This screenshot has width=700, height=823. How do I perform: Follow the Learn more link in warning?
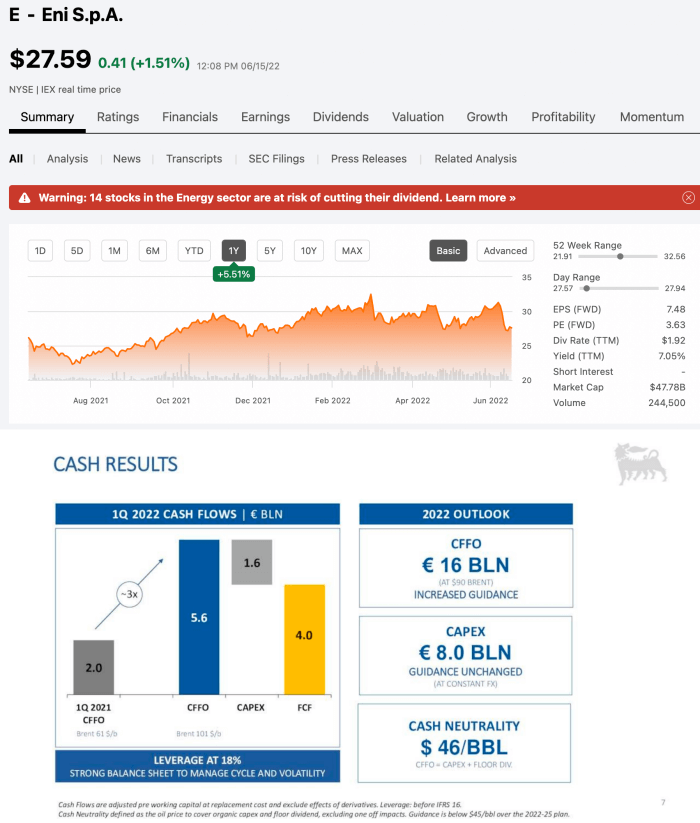(x=481, y=198)
